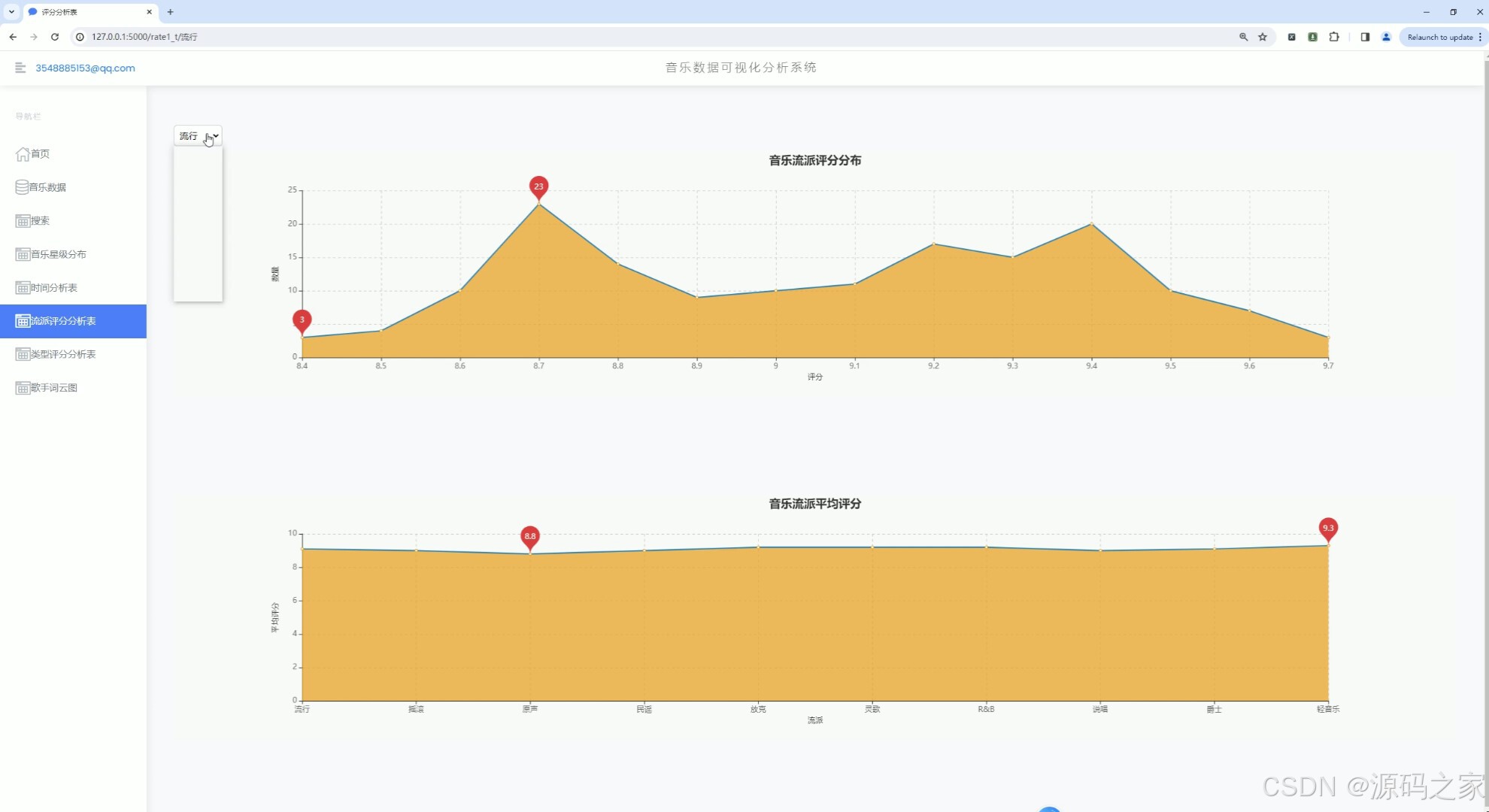Click the 9.3 marker on average chart

(1328, 528)
